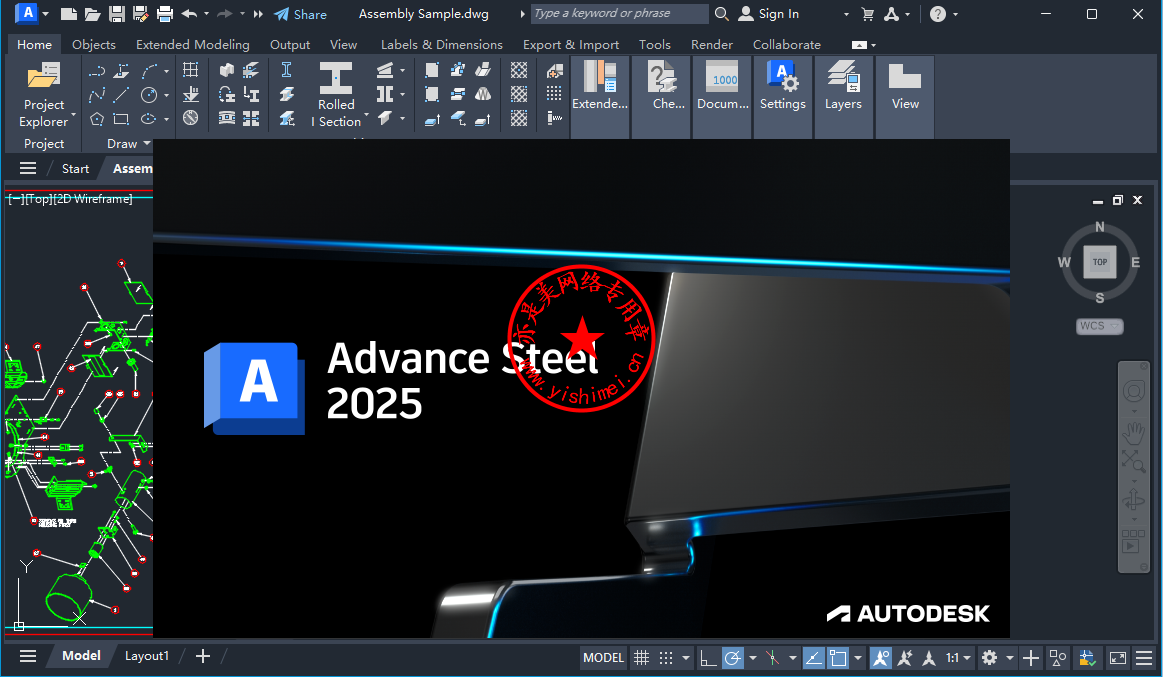The height and width of the screenshot is (677, 1163).
Task: Open the Extended modeling tool palette
Action: point(600,85)
